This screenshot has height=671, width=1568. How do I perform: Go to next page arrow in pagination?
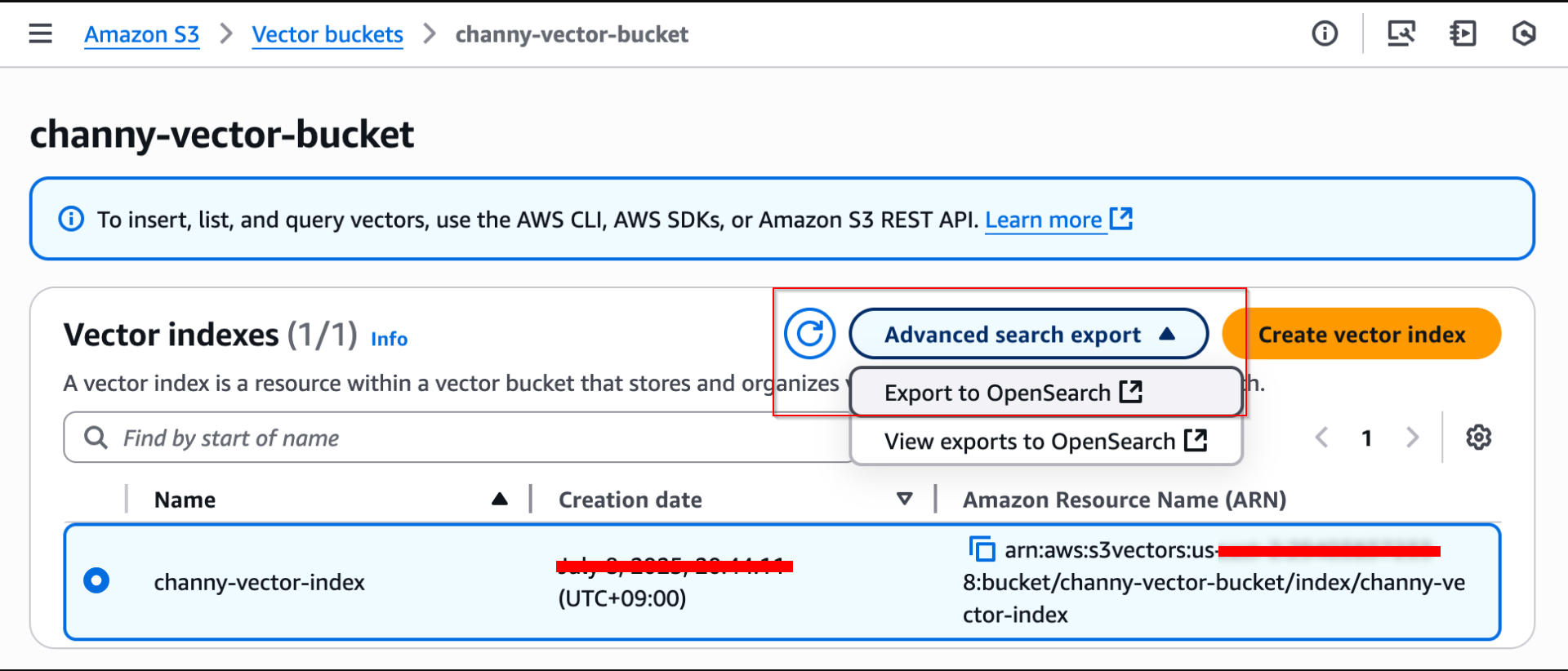pos(1412,438)
